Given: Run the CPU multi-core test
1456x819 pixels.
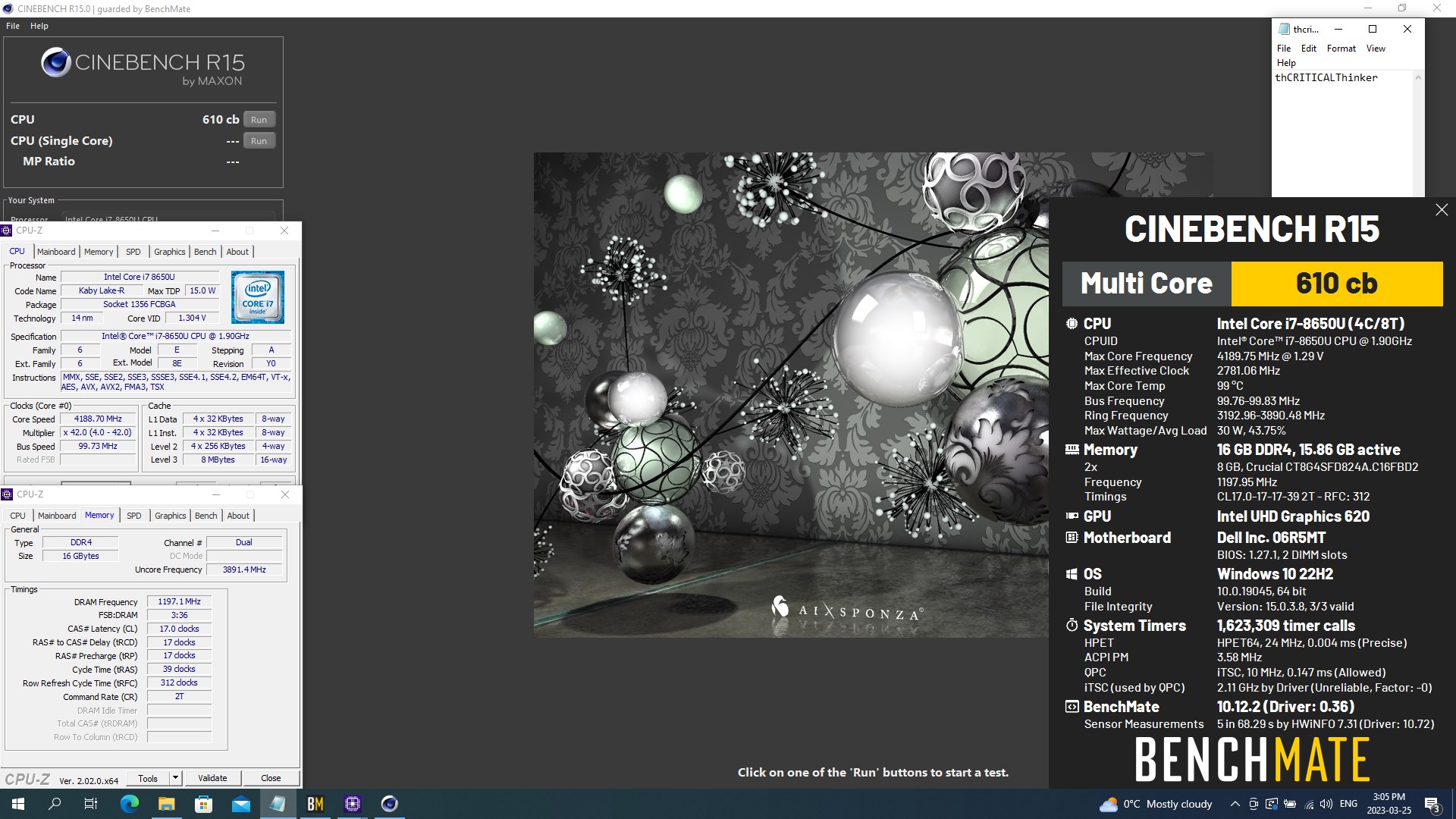Looking at the screenshot, I should pyautogui.click(x=259, y=120).
